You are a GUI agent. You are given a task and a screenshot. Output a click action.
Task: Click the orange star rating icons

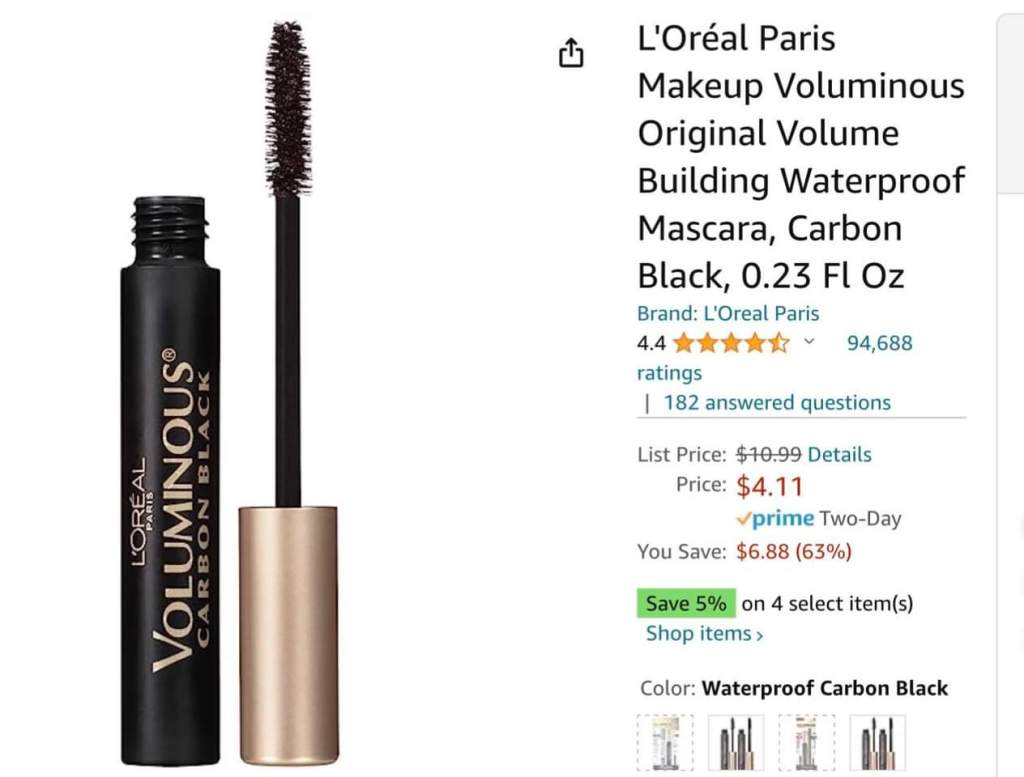point(731,343)
